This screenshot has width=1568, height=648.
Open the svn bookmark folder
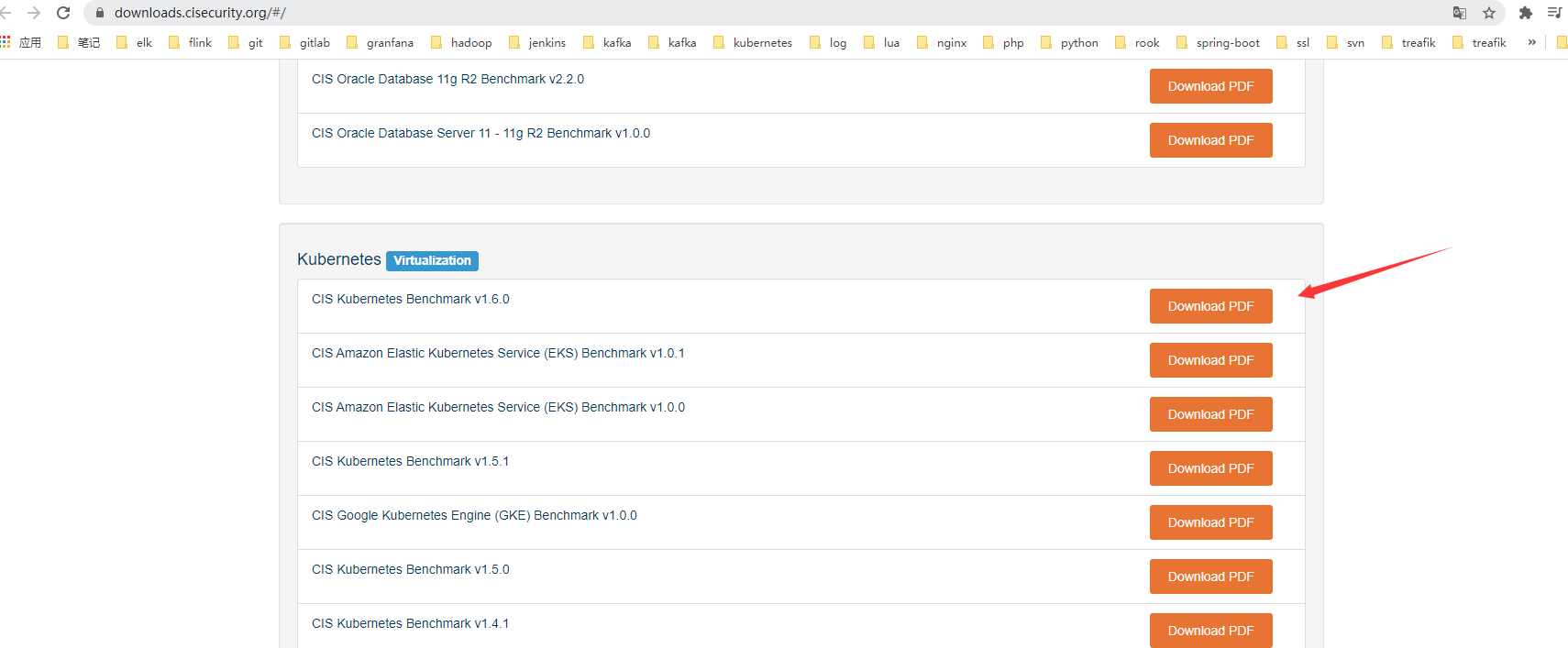click(1345, 42)
